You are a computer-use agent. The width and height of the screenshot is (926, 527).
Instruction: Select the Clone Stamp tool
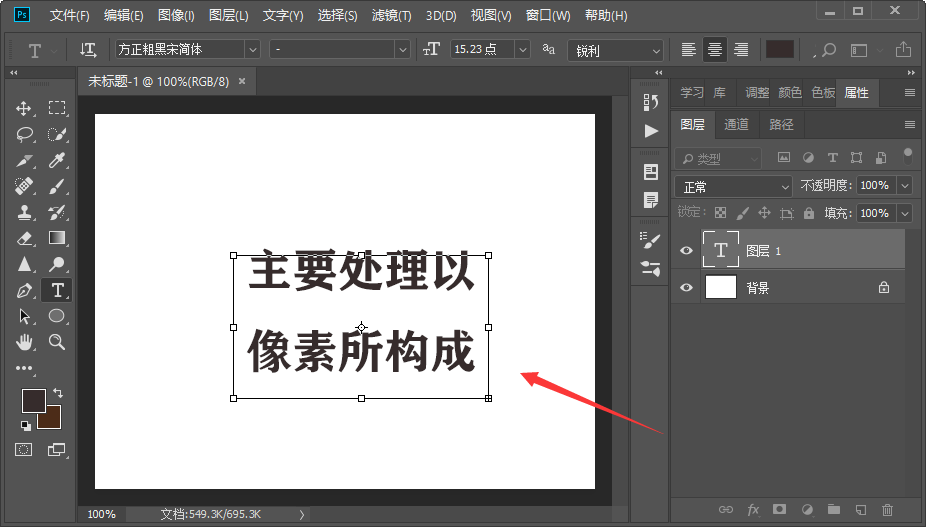click(24, 212)
